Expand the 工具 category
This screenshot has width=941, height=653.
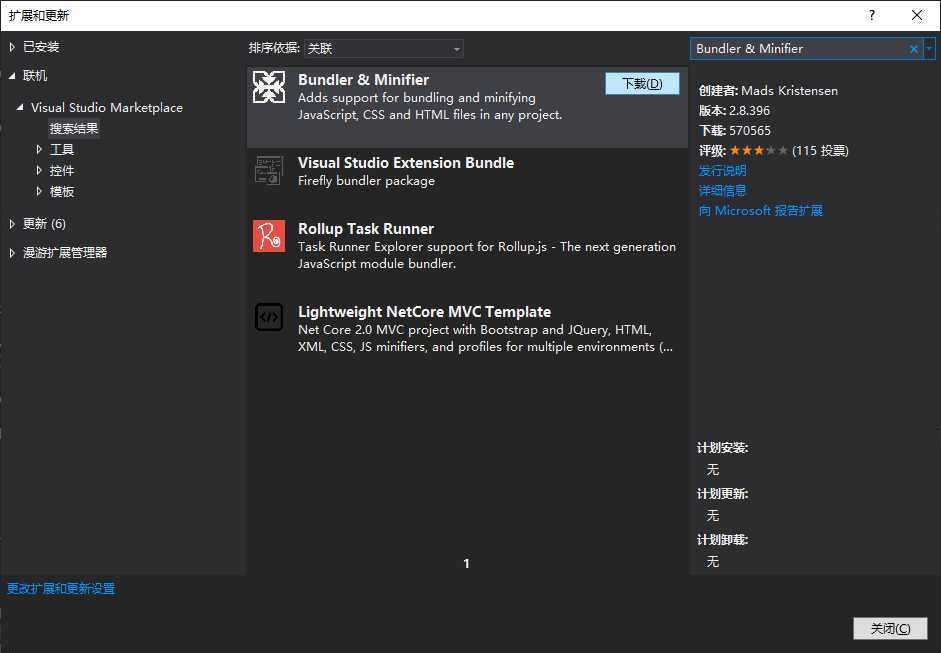pos(39,149)
